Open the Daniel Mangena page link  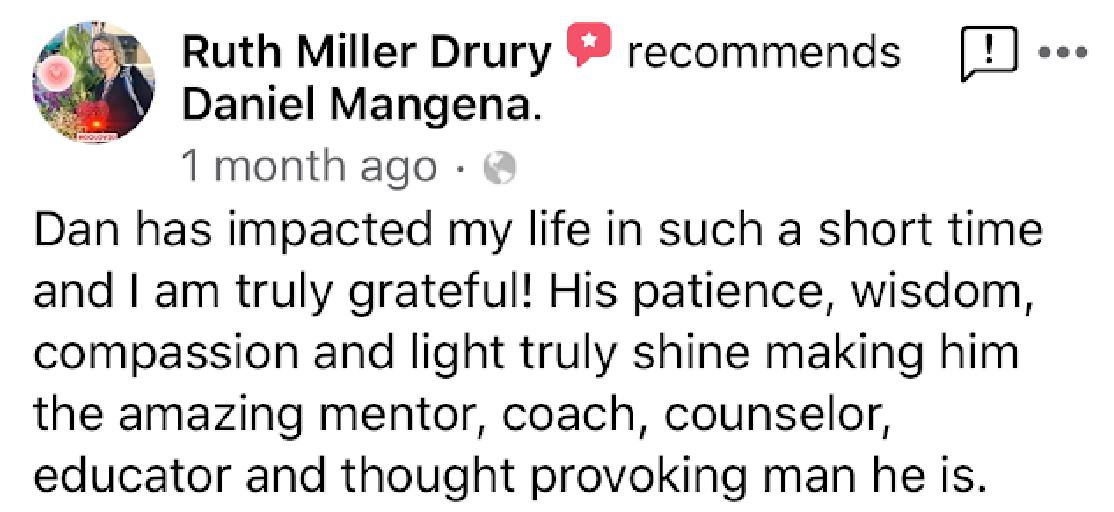pos(362,105)
